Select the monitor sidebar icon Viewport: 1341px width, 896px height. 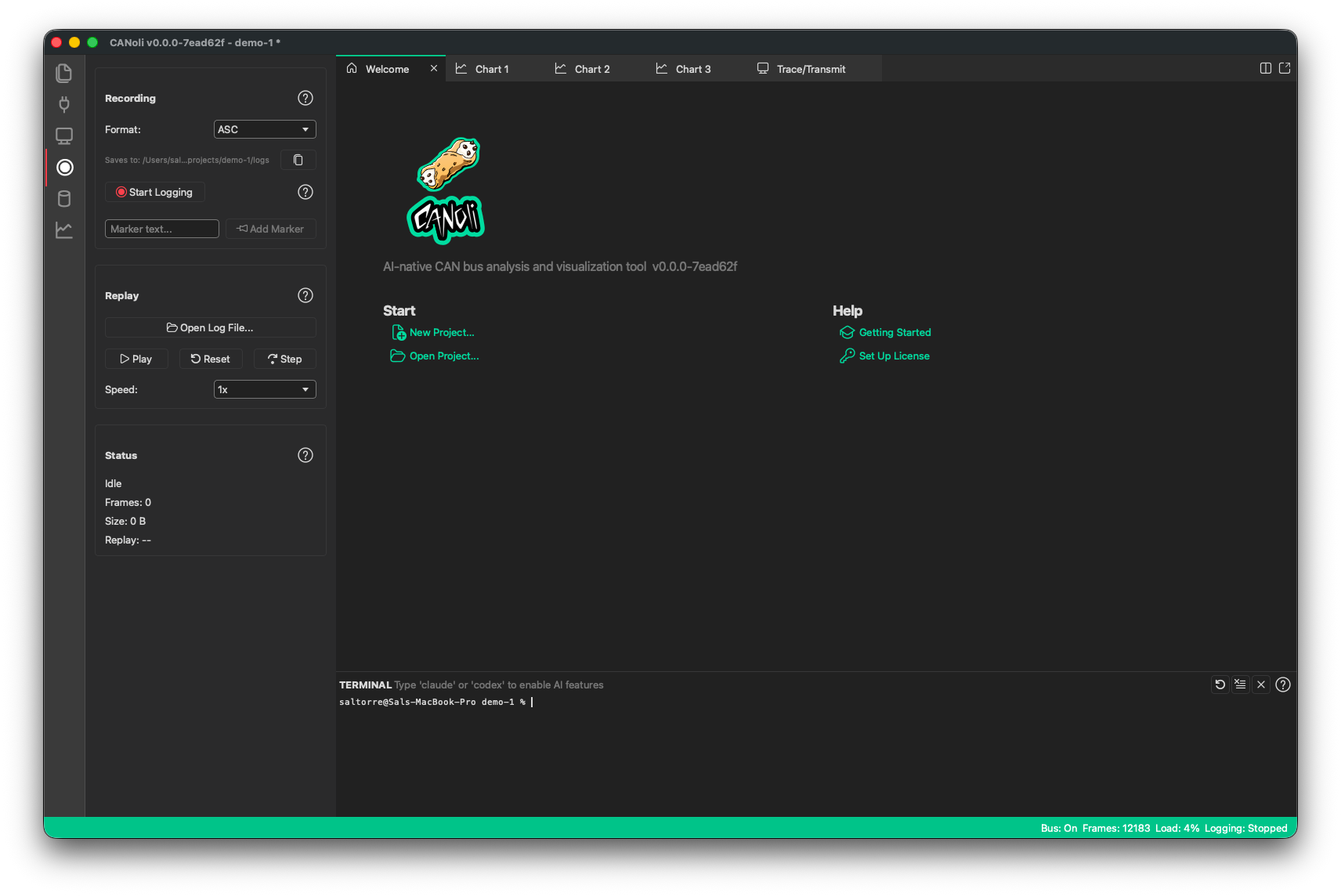click(64, 136)
